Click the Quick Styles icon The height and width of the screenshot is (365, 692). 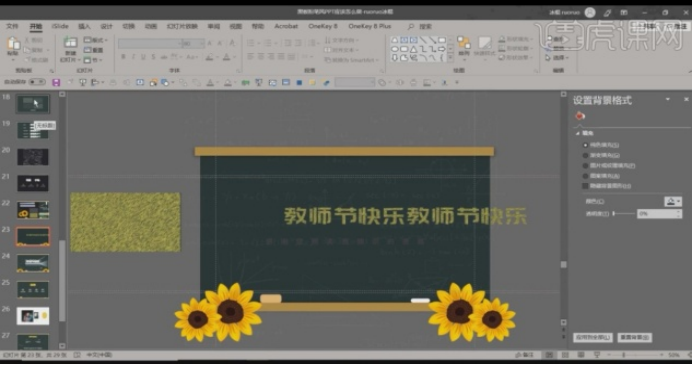coord(485,43)
